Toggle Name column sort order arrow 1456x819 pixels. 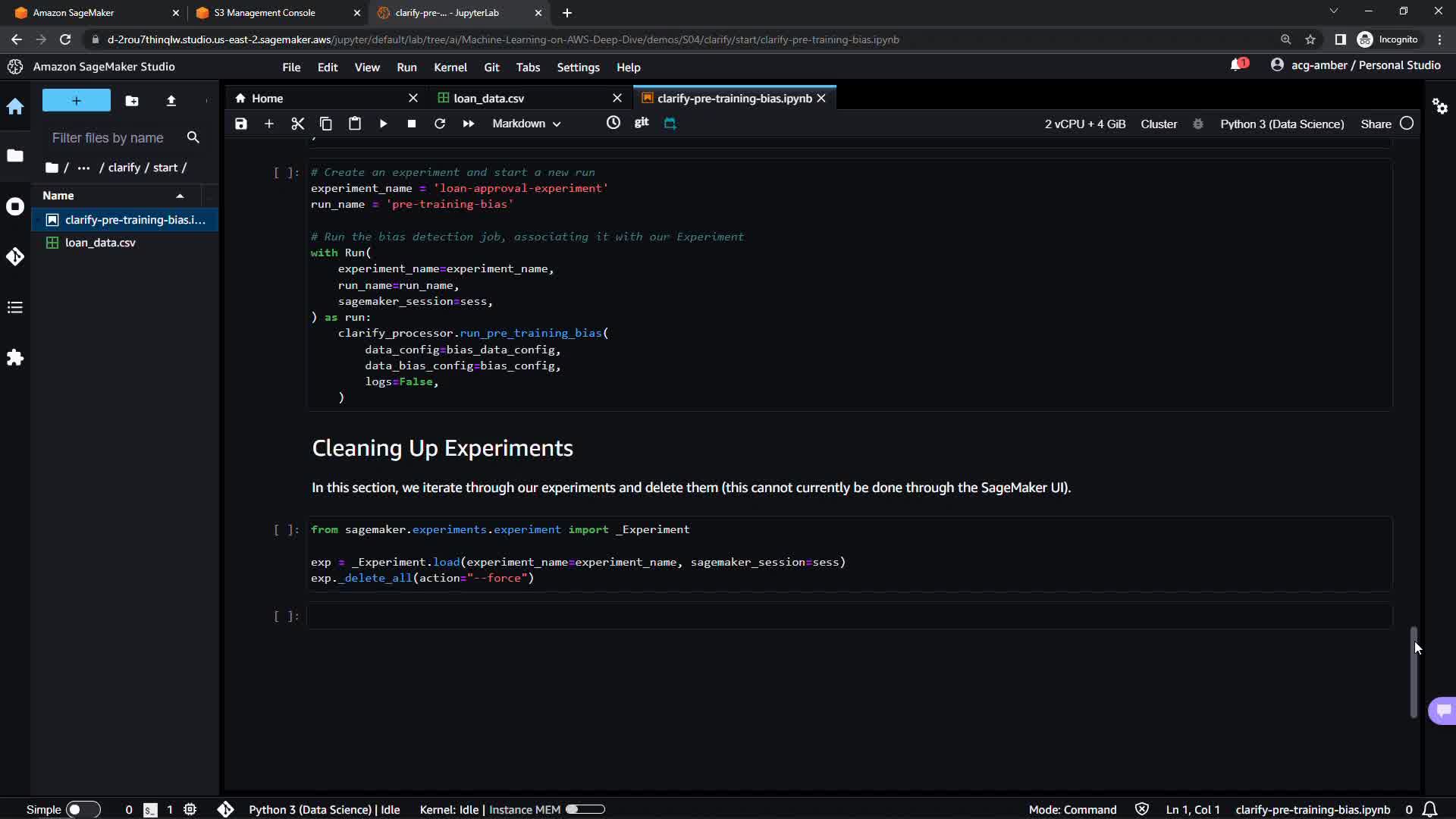[x=180, y=196]
